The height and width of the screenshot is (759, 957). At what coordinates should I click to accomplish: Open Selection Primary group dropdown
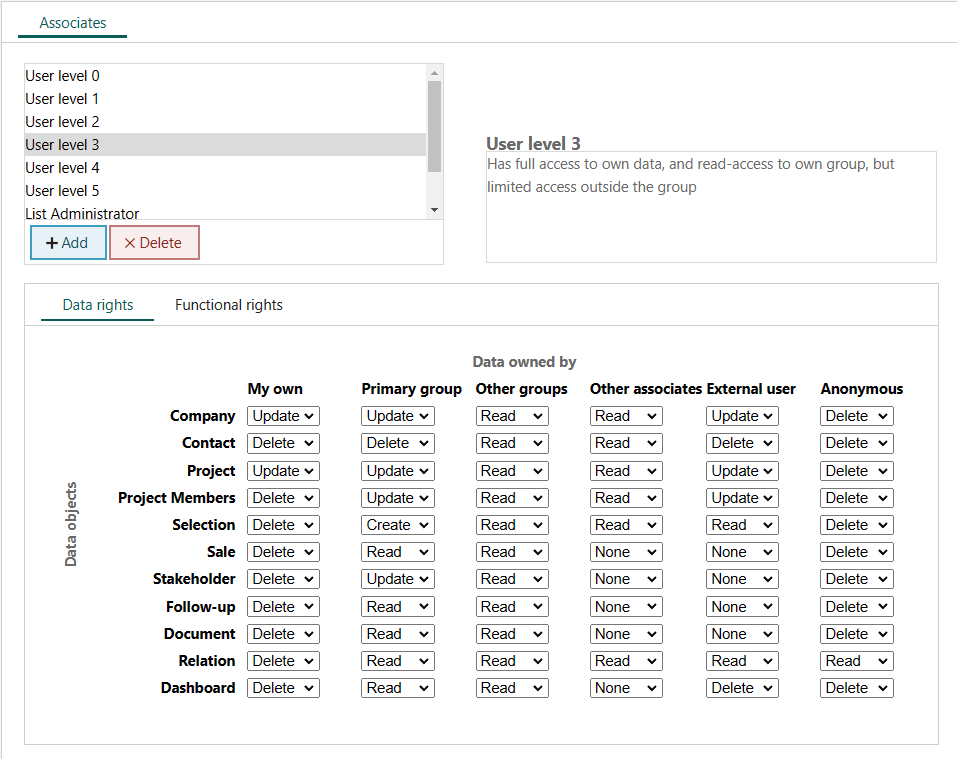(x=397, y=525)
